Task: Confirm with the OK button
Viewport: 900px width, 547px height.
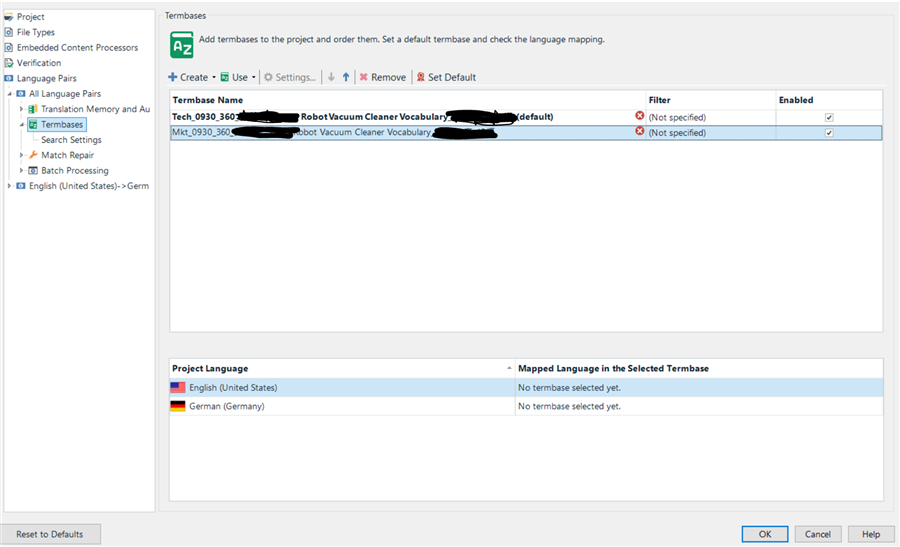Action: coord(765,534)
